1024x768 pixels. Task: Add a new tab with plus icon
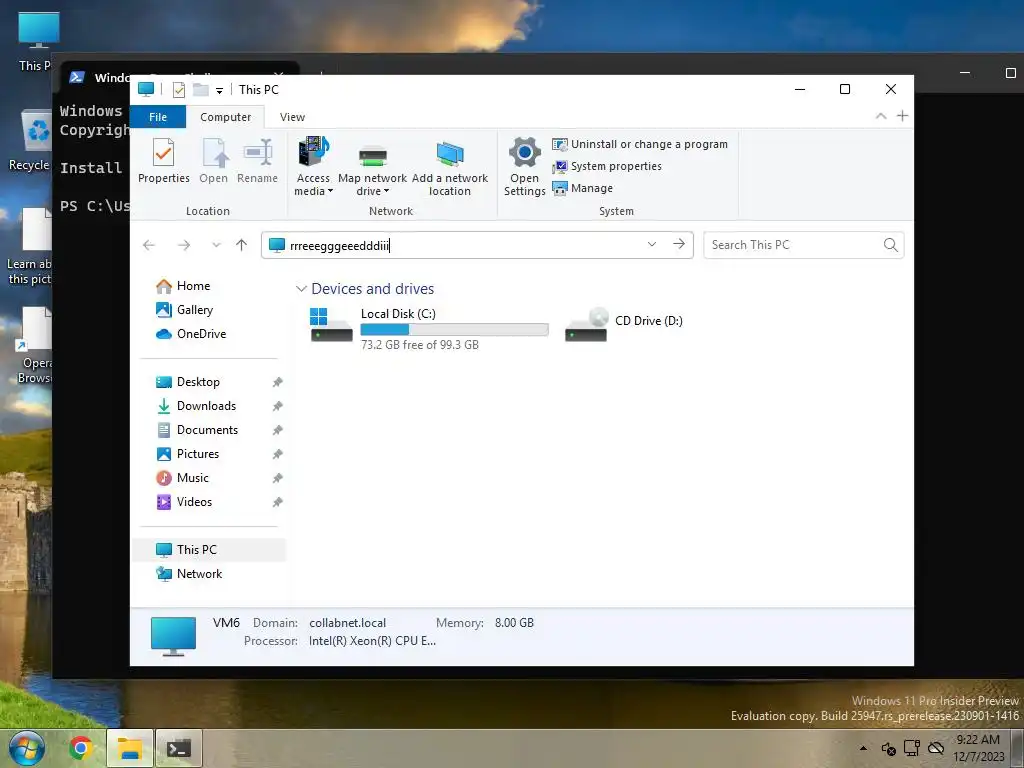pyautogui.click(x=903, y=116)
